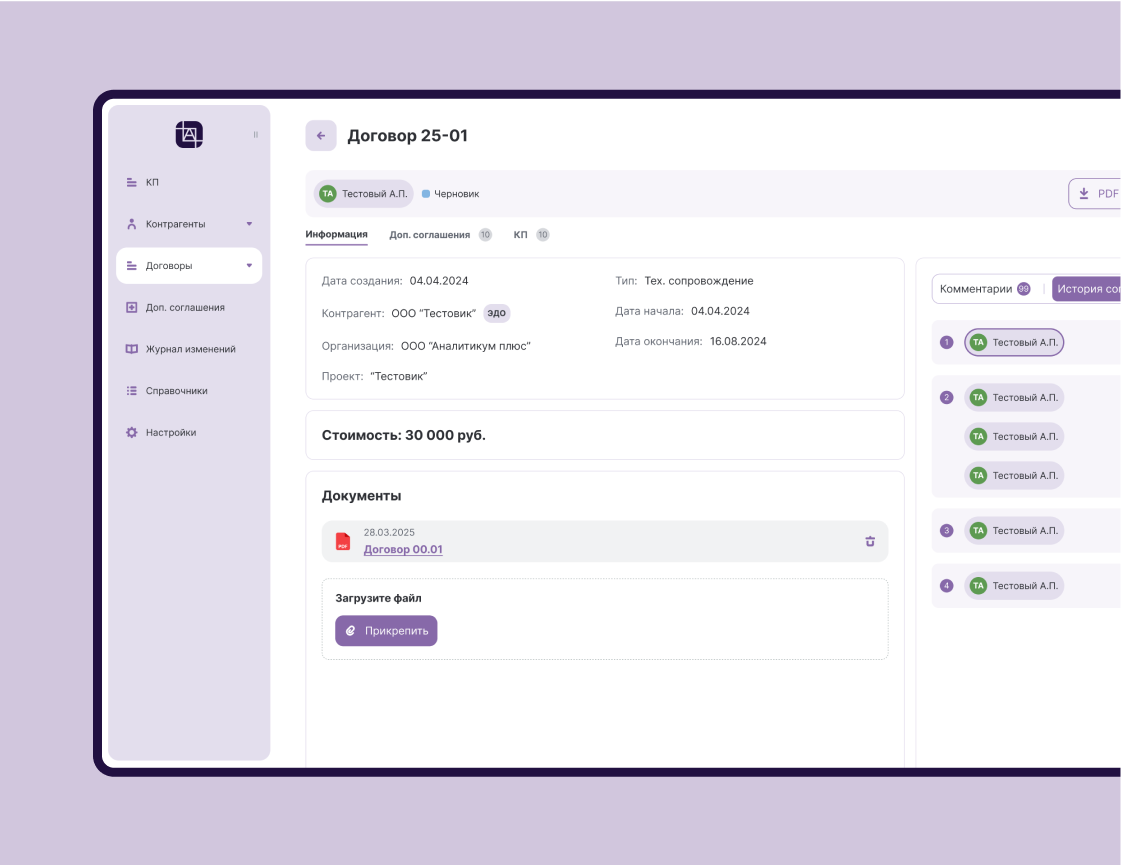1121x865 pixels.
Task: Click the 99 comments counter badge
Action: coord(1024,289)
